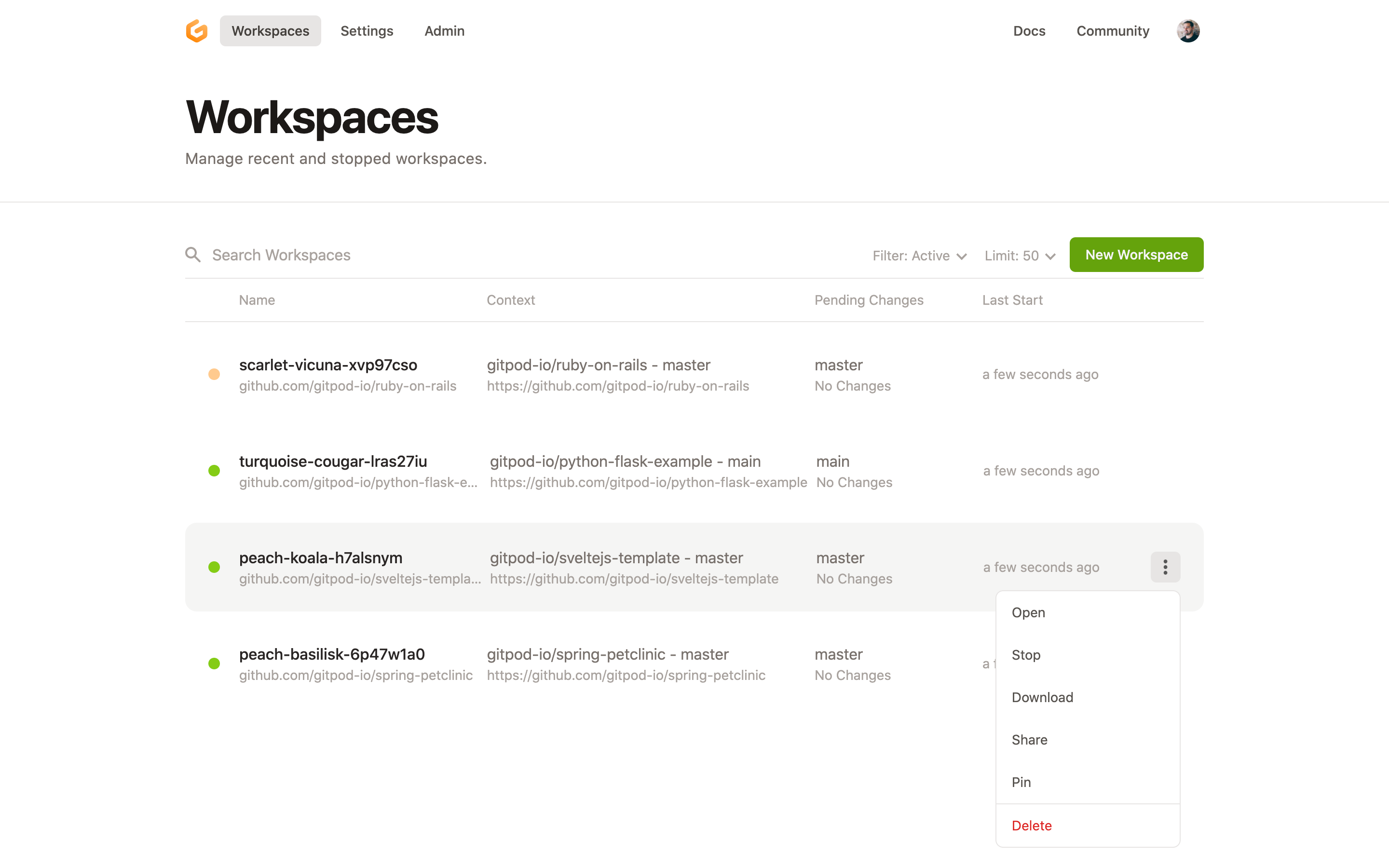Viewport: 1389px width, 868px height.
Task: Click the Last Start column header
Action: pyautogui.click(x=1012, y=300)
